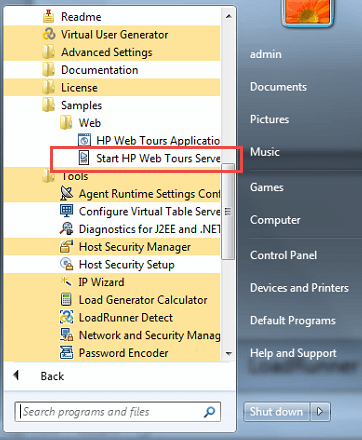362x440 pixels.
Task: Open Computer from Start menu
Action: click(x=275, y=220)
